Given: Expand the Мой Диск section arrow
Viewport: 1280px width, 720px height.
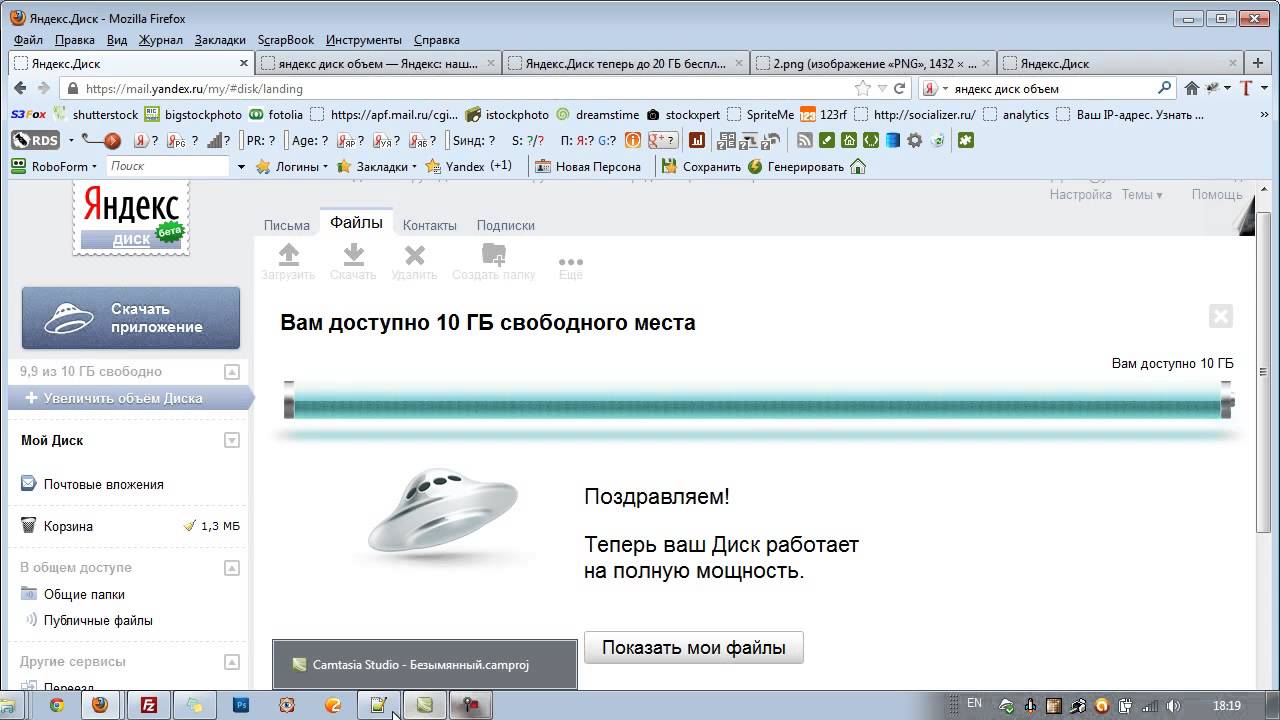Looking at the screenshot, I should [x=232, y=440].
